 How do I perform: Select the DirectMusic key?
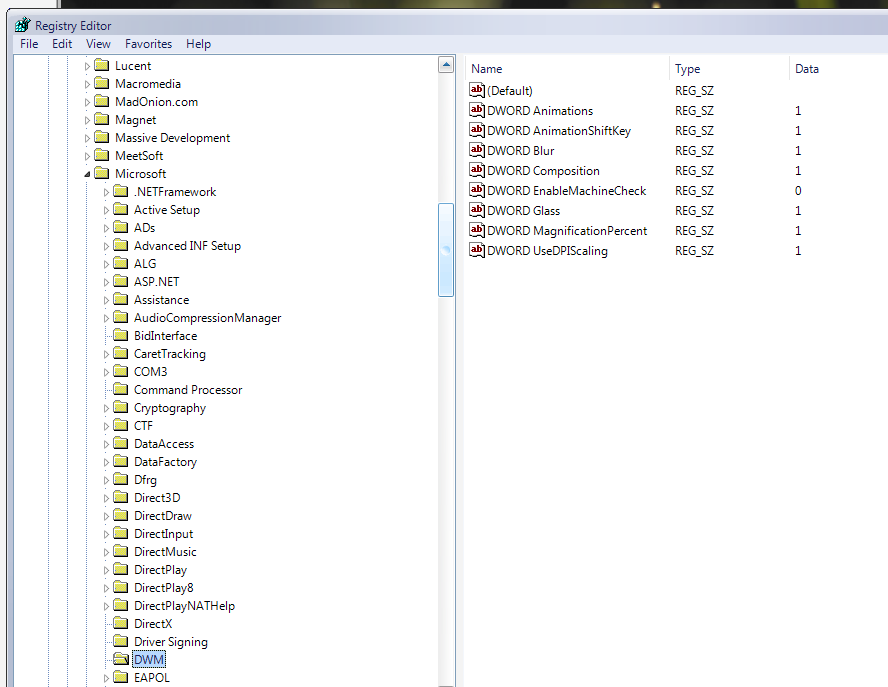coord(165,552)
